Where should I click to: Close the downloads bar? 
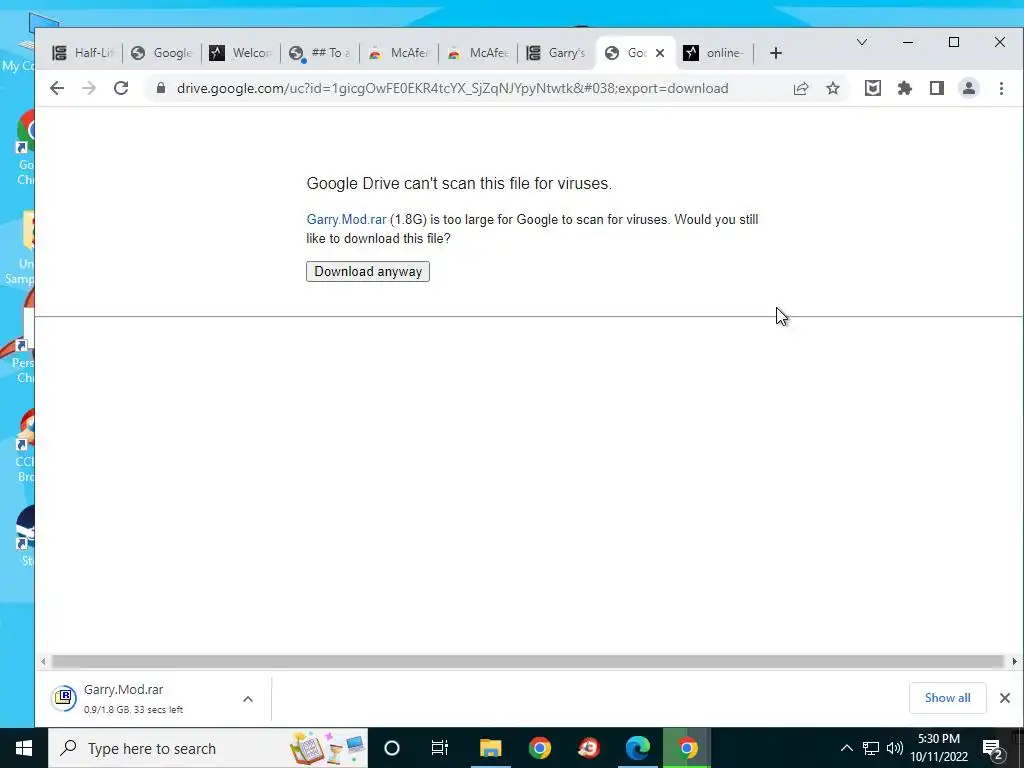pyautogui.click(x=1004, y=698)
